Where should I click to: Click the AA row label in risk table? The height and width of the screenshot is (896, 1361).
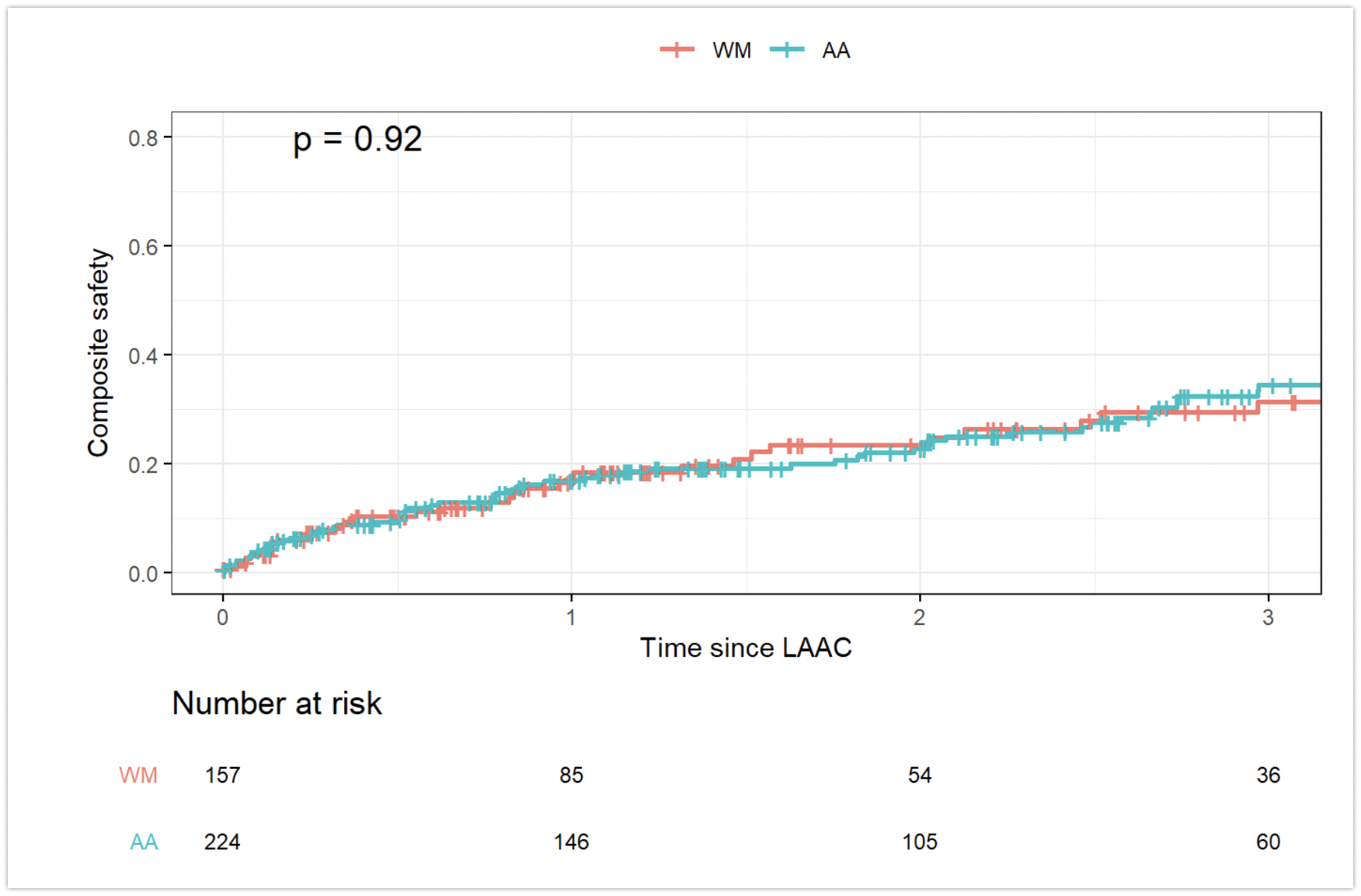coord(144,842)
